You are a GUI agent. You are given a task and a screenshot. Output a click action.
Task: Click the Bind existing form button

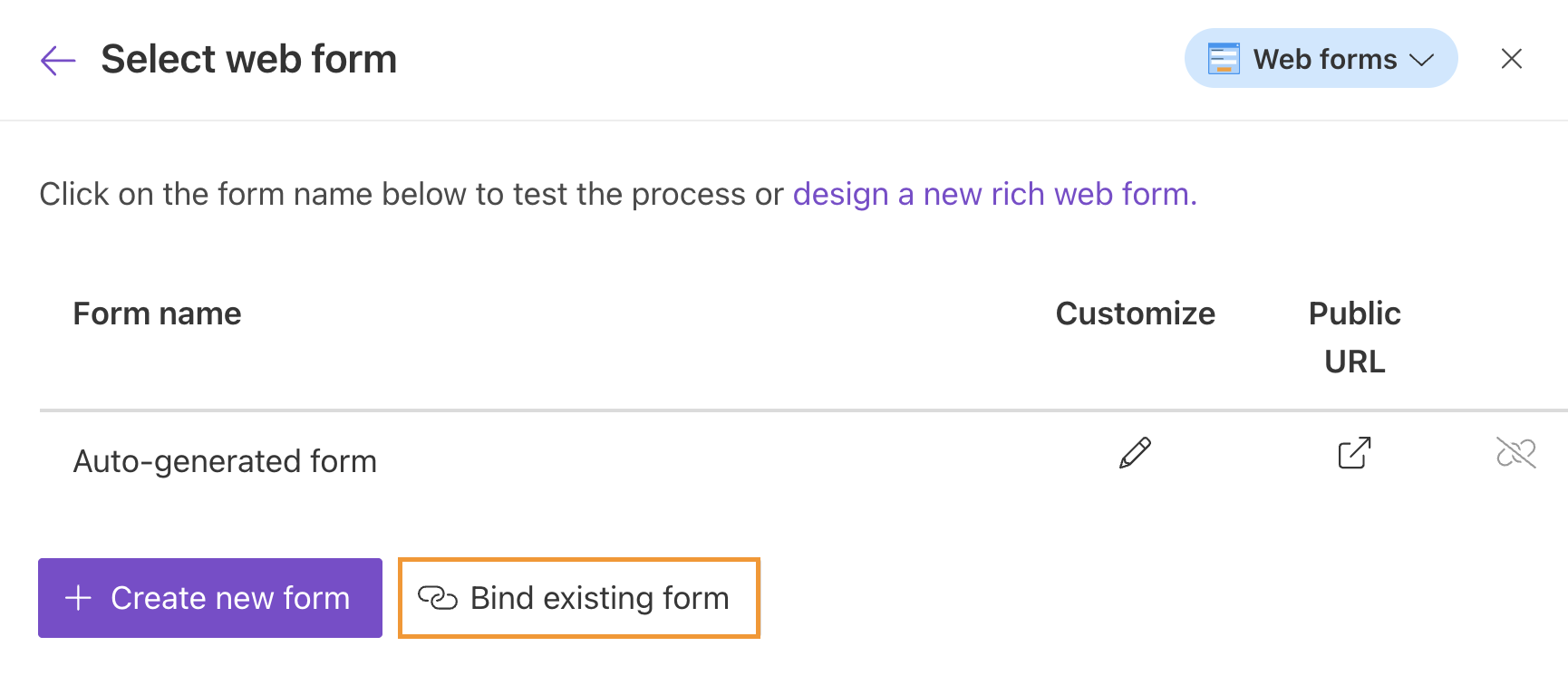pyautogui.click(x=578, y=598)
